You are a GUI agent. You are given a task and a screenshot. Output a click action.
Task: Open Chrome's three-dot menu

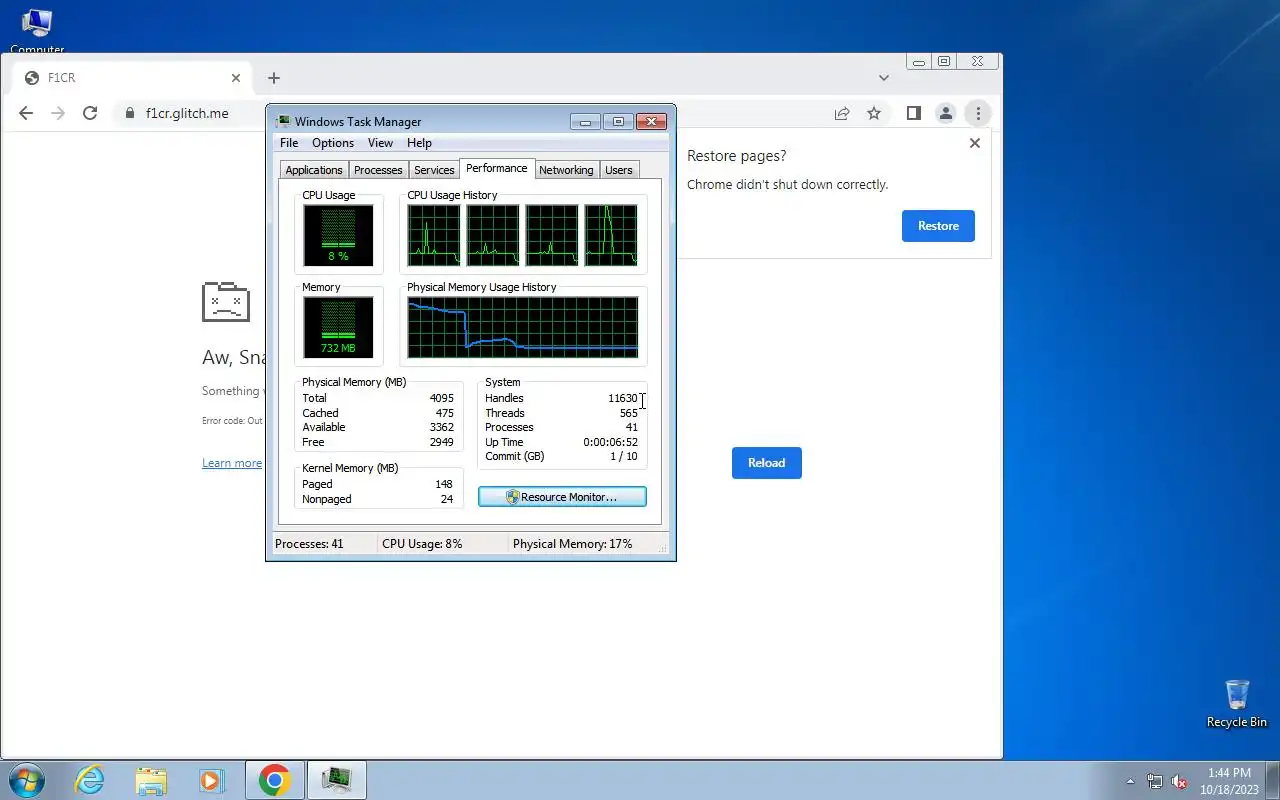978,113
